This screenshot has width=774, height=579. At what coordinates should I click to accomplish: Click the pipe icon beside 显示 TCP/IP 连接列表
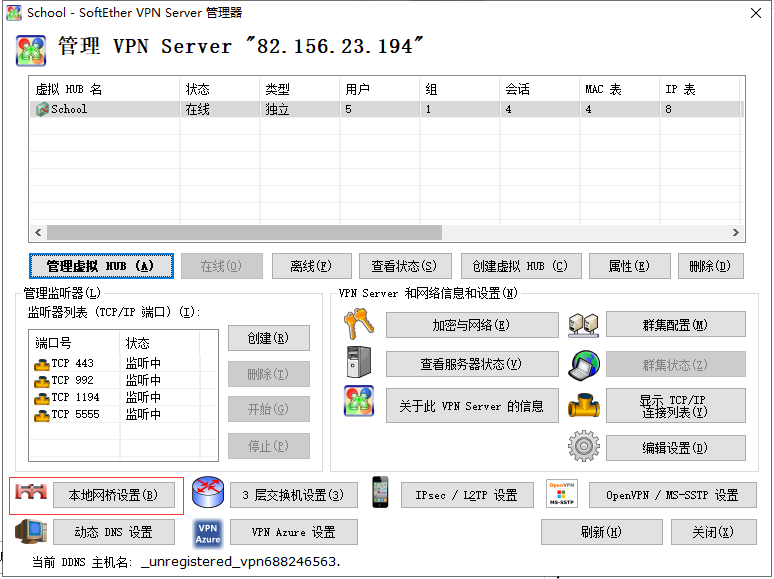(x=583, y=405)
